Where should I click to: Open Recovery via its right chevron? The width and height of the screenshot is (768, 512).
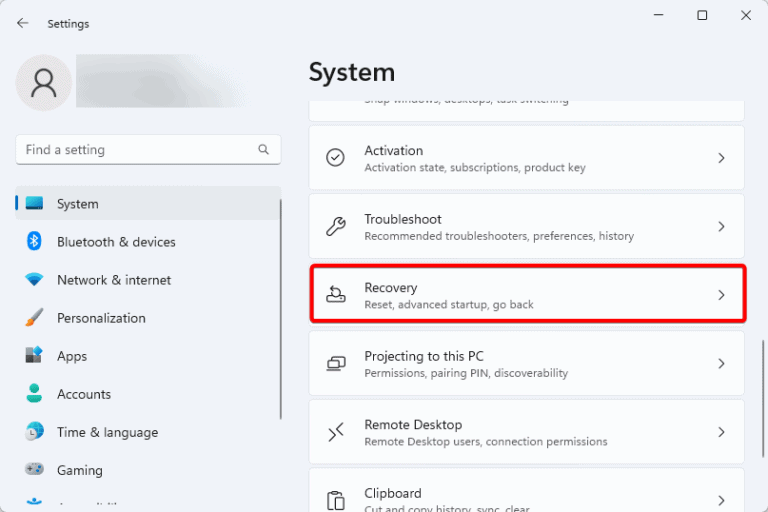pyautogui.click(x=721, y=295)
